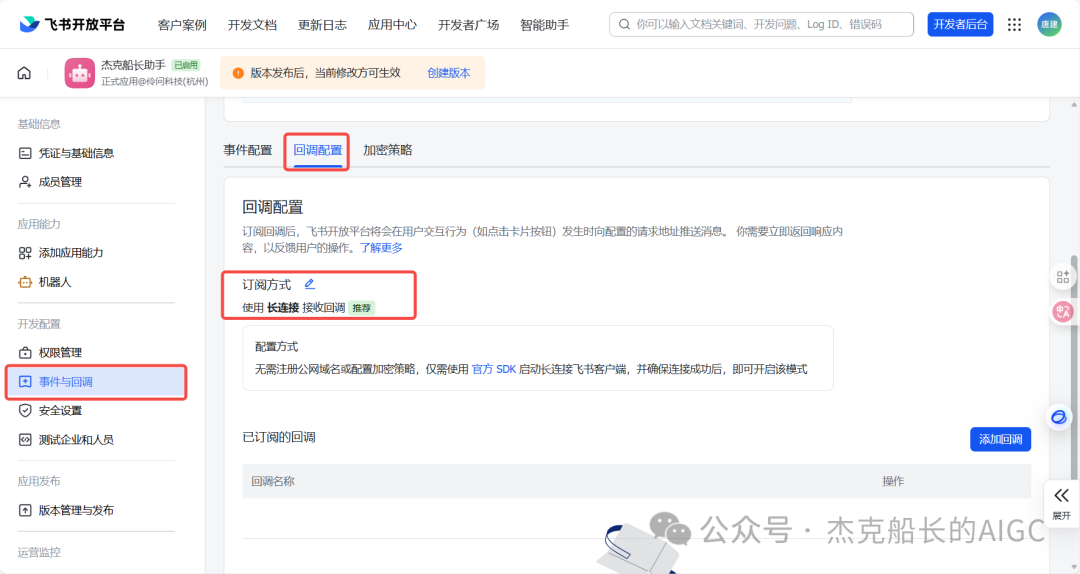Click the search magnifier icon
This screenshot has width=1080, height=574.
coord(624,25)
